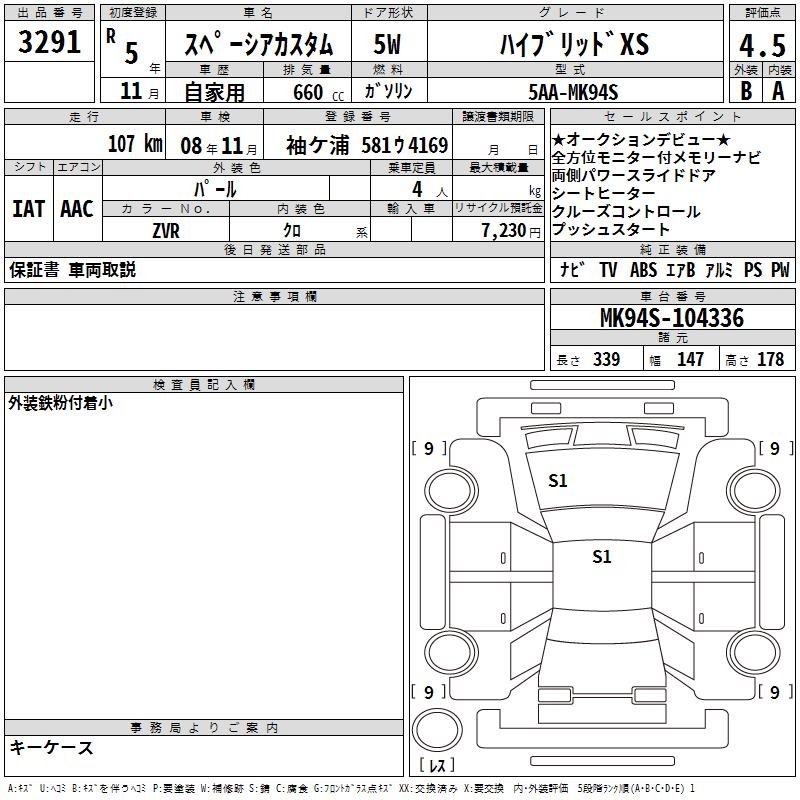Image resolution: width=800 pixels, height=800 pixels.
Task: Select the recycle deposit 7,230円
Action: coord(511,231)
